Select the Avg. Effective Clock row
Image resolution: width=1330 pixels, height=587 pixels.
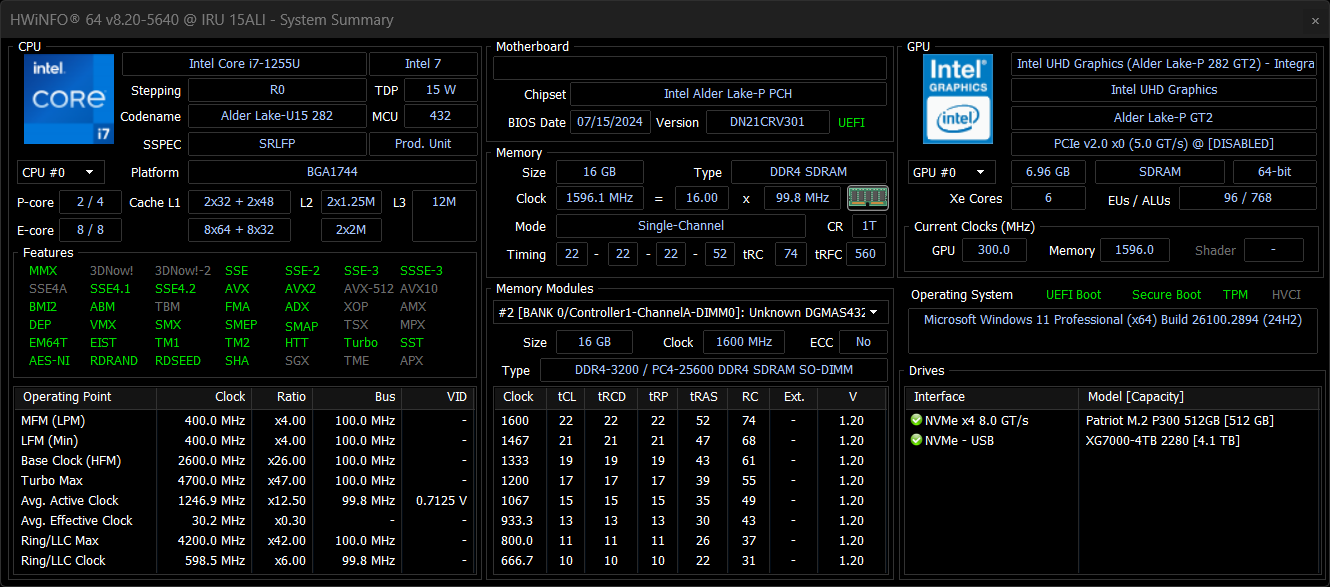245,520
